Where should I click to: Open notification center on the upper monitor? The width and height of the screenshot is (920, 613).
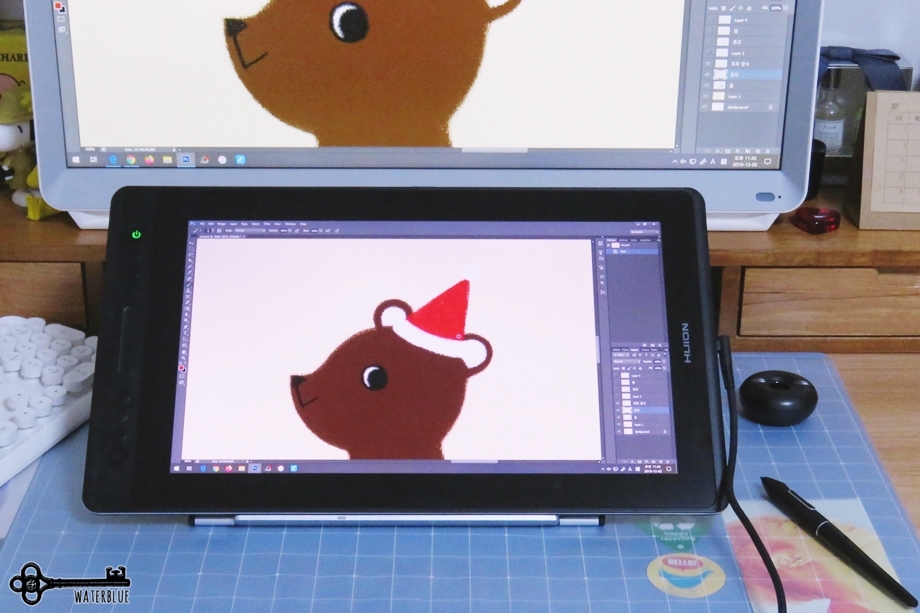coord(767,161)
